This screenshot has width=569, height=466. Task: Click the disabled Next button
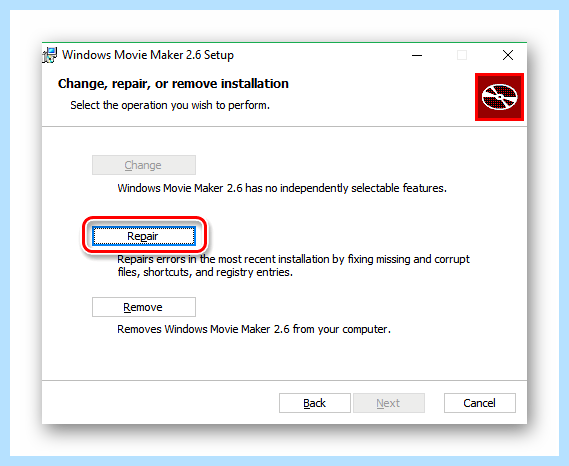389,403
